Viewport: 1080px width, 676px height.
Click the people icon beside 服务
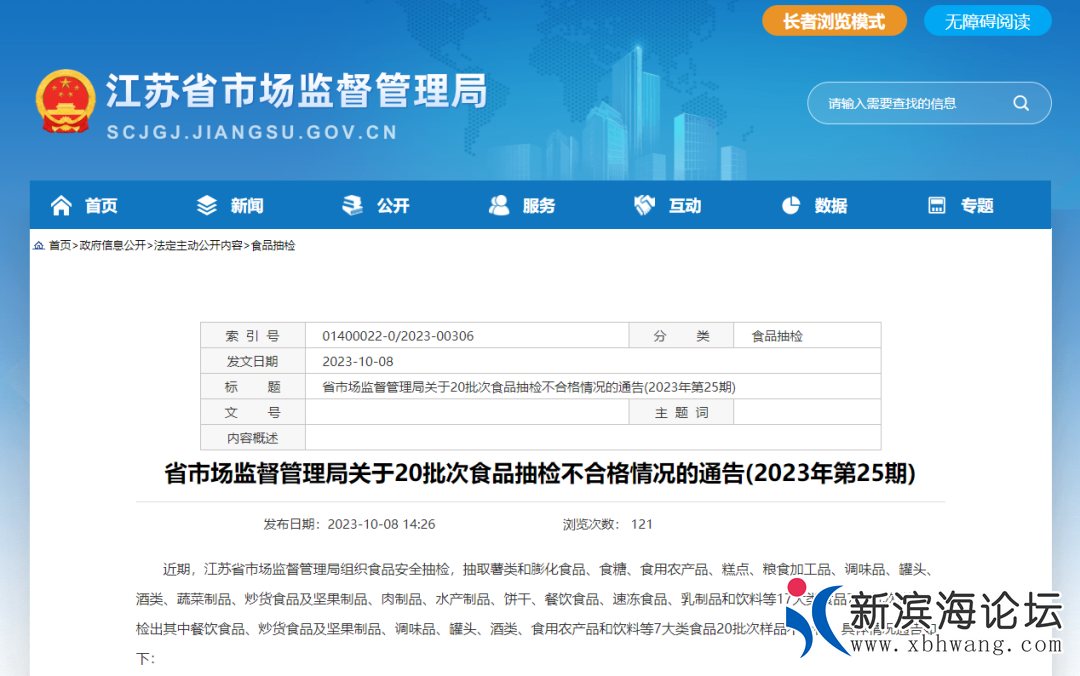point(499,205)
